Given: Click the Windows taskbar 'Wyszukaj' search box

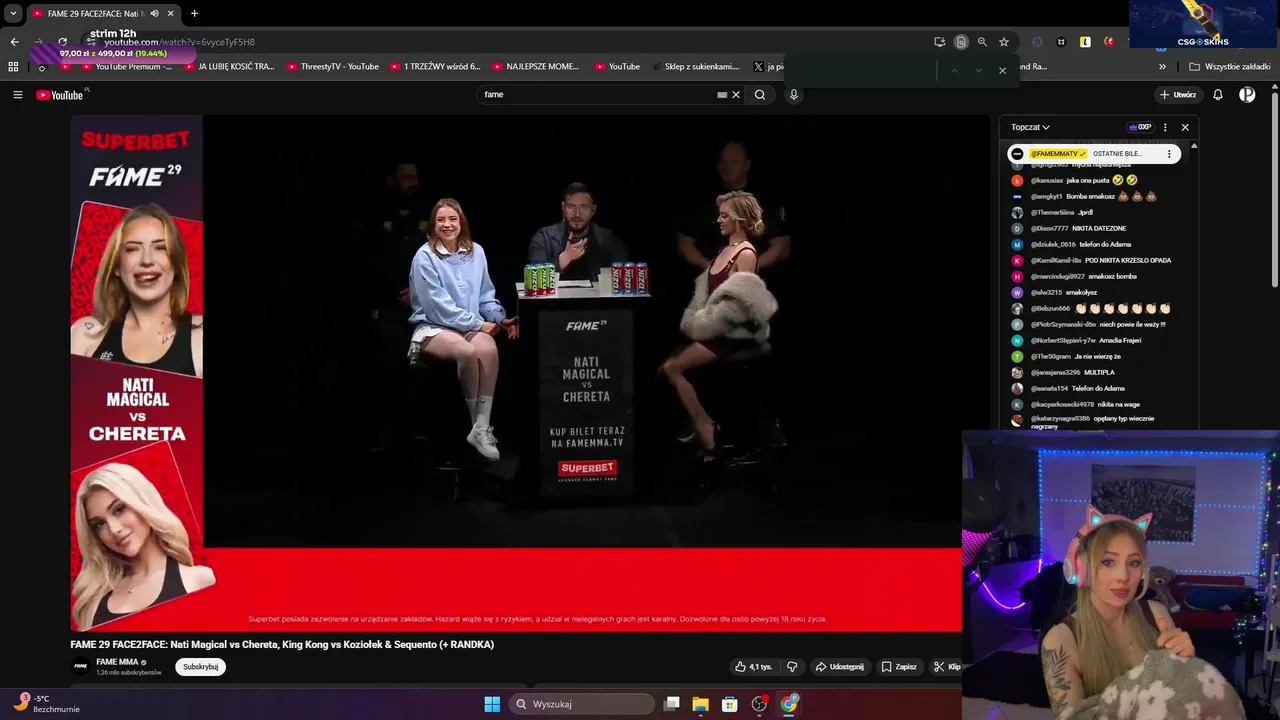Looking at the screenshot, I should [582, 704].
